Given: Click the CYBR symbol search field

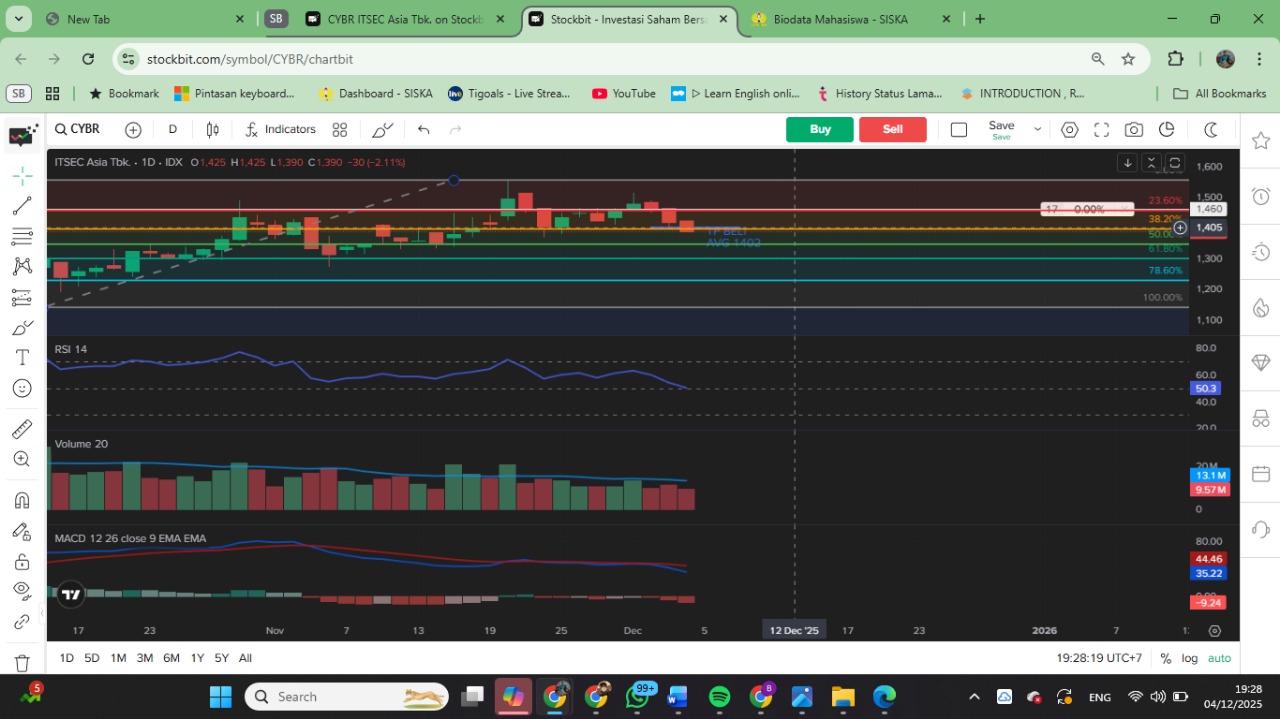Looking at the screenshot, I should pyautogui.click(x=78, y=130).
